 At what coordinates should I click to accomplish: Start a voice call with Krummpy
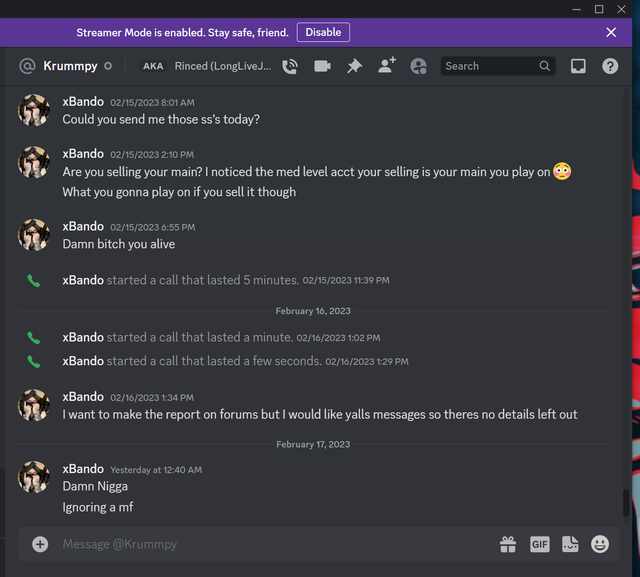290,66
